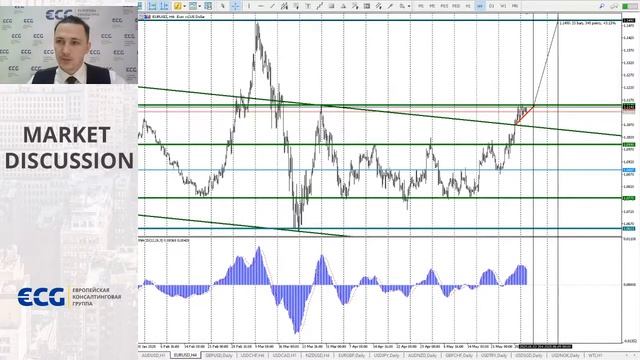
Task: Open the GBPCHF,Daily chart tab
Action: pos(459,356)
